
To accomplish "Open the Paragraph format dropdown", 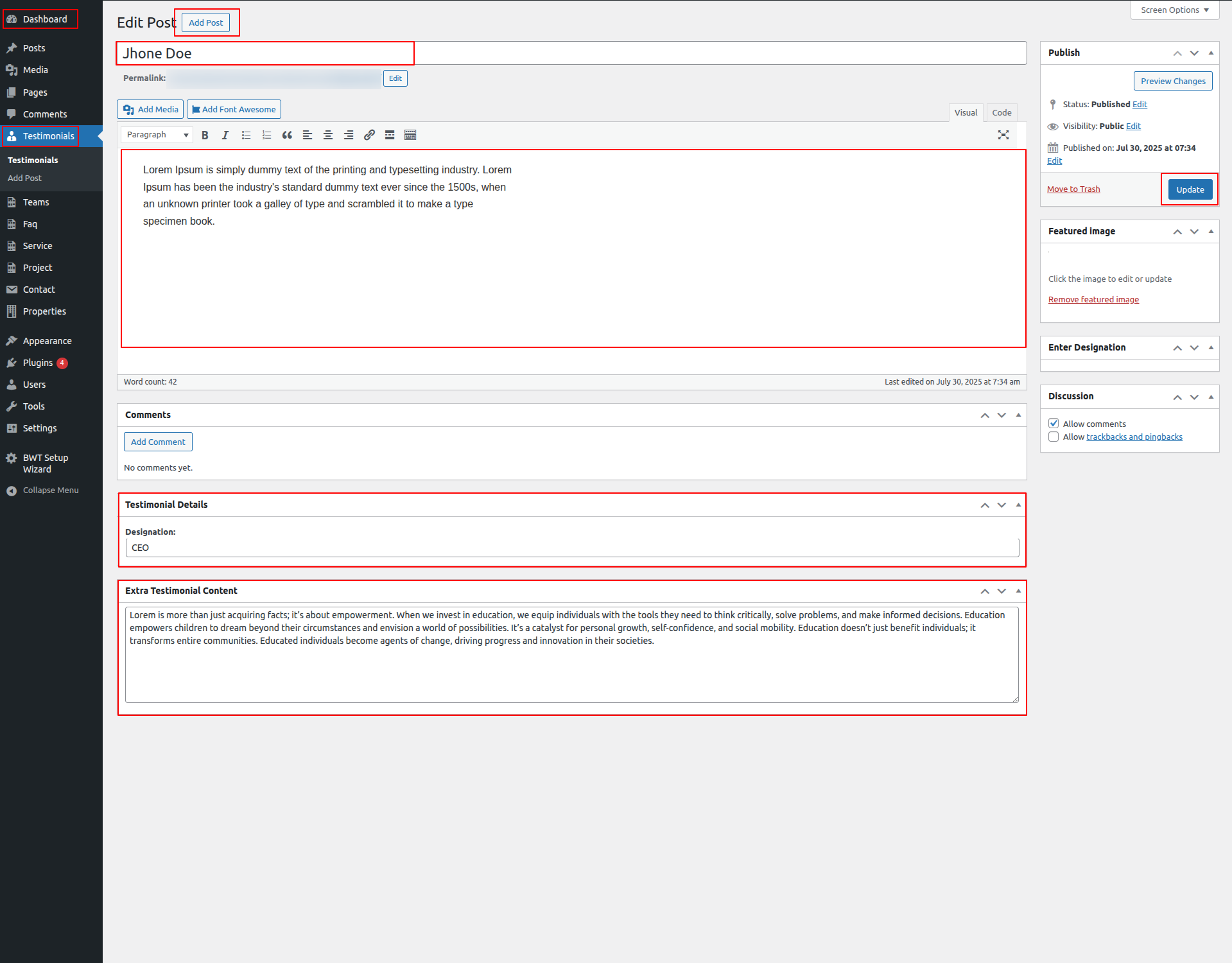I will [157, 135].
